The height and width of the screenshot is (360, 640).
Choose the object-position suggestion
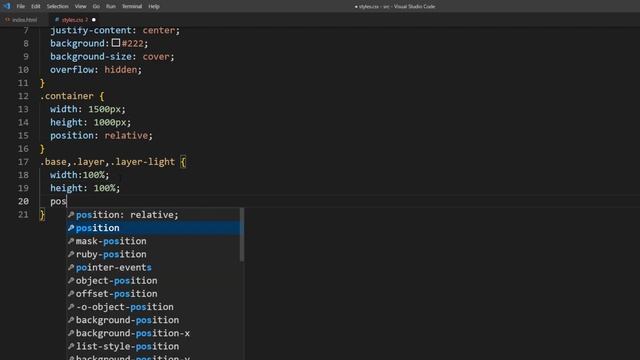(154, 280)
